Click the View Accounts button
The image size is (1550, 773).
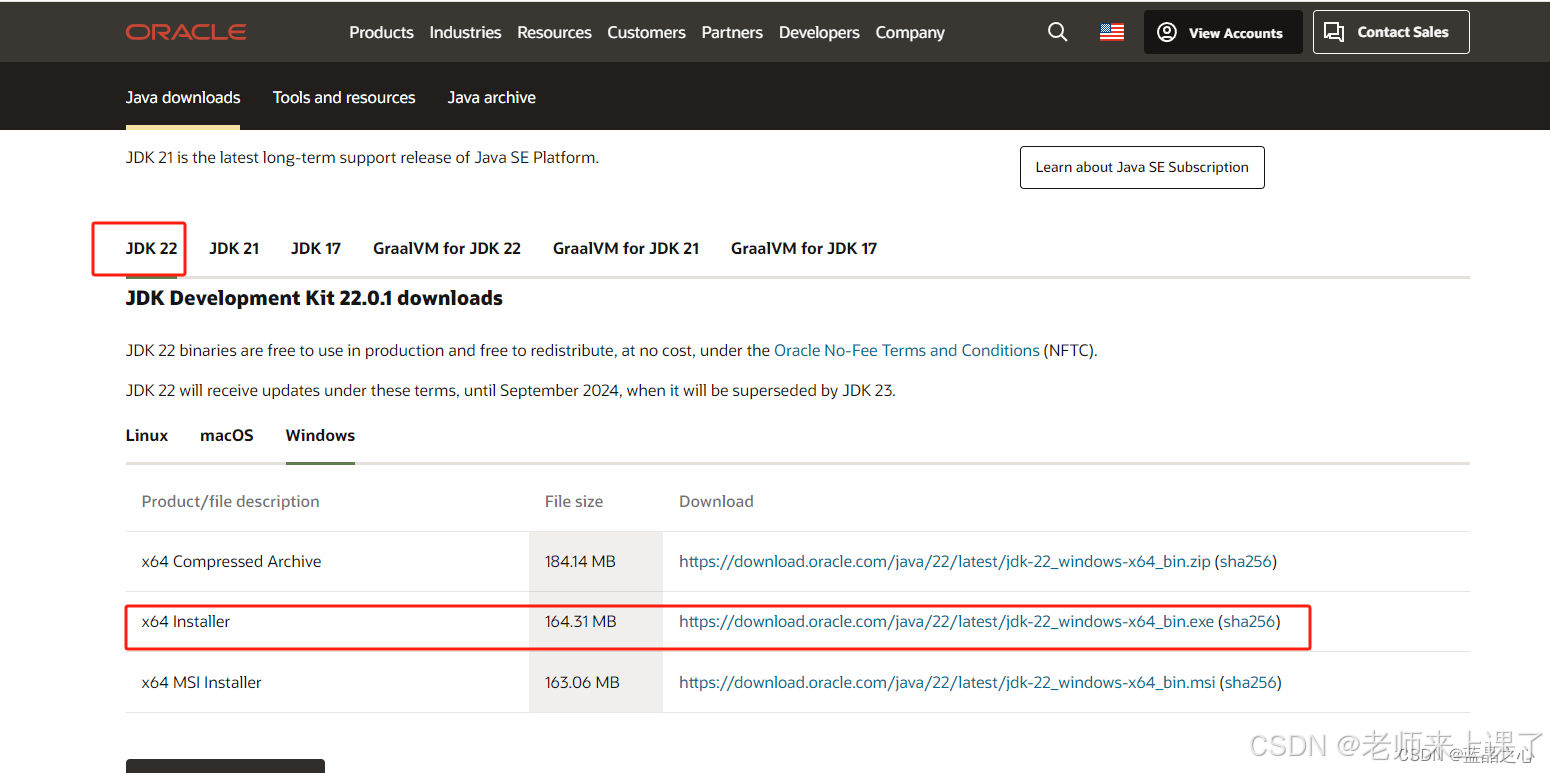pos(1223,32)
